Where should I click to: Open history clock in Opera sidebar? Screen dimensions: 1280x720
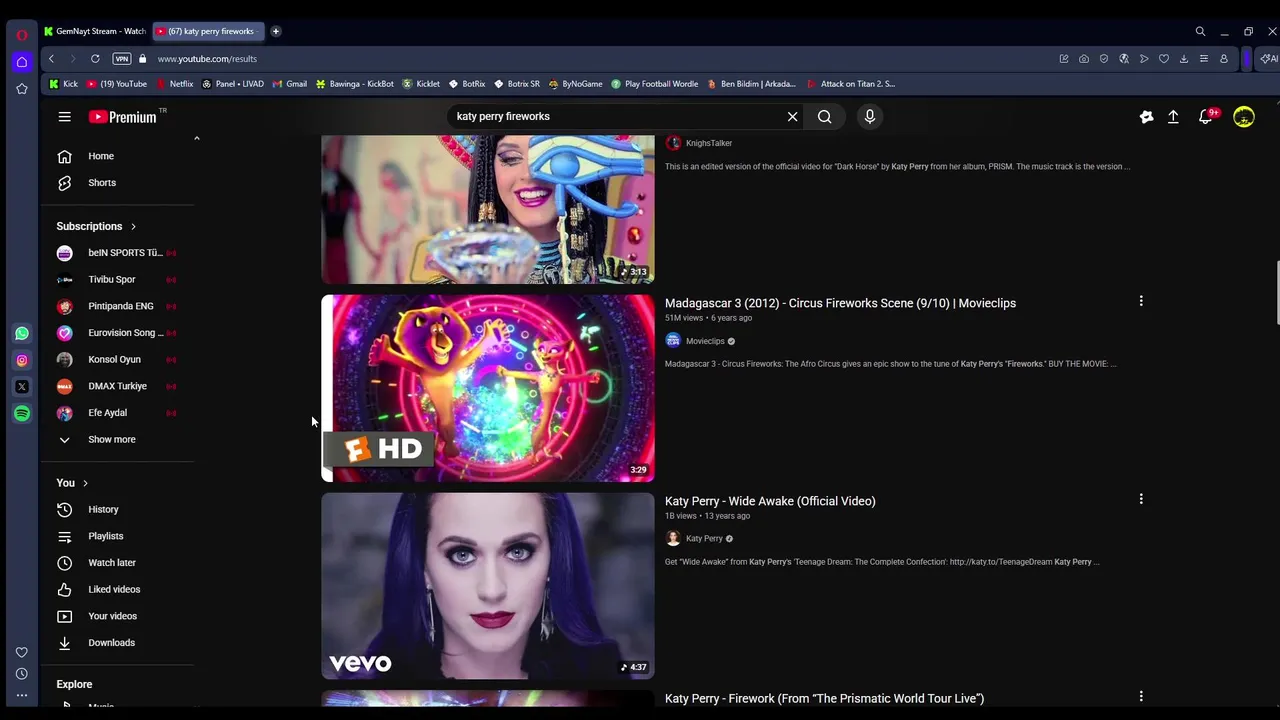tap(22, 674)
